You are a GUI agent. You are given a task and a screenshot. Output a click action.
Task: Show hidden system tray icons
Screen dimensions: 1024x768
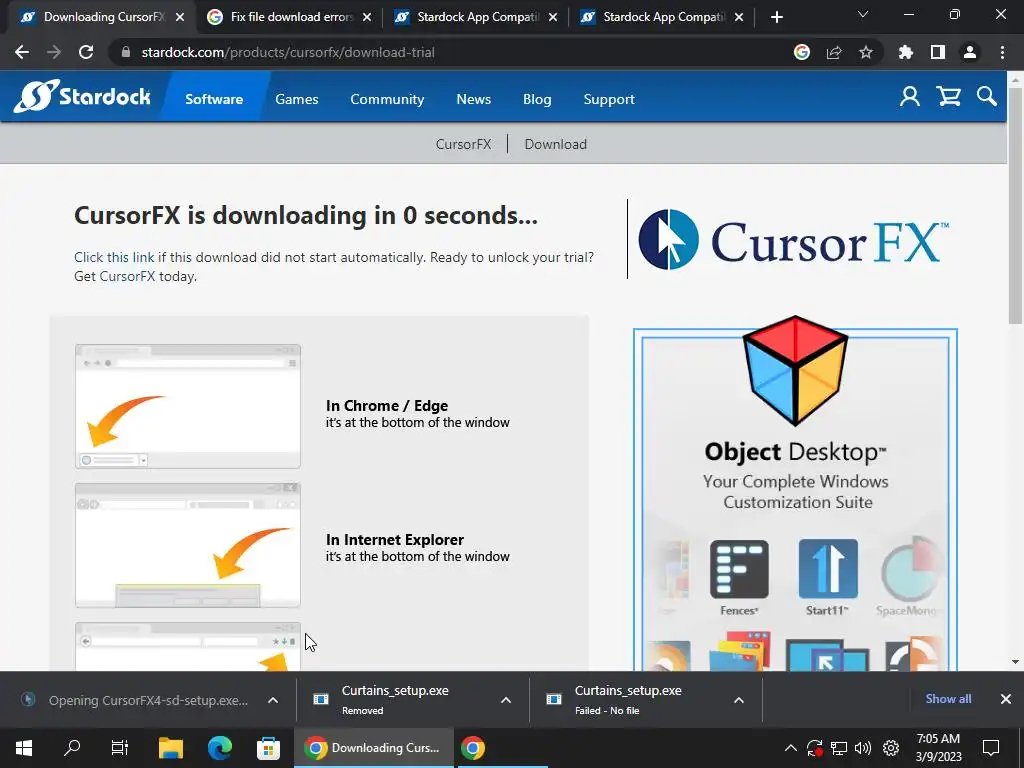tap(790, 748)
